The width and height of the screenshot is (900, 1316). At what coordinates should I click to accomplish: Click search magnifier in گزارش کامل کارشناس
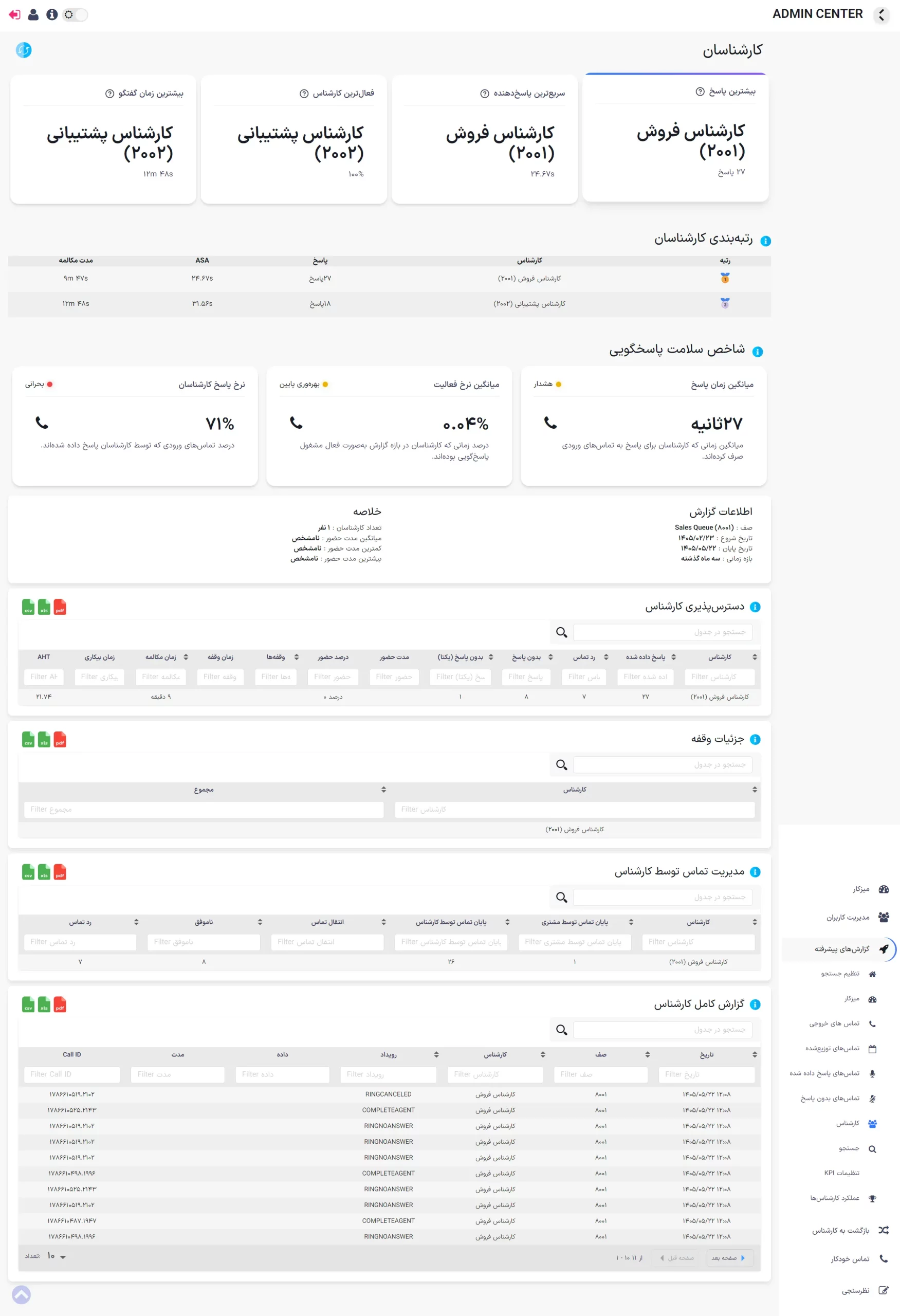(x=561, y=1030)
